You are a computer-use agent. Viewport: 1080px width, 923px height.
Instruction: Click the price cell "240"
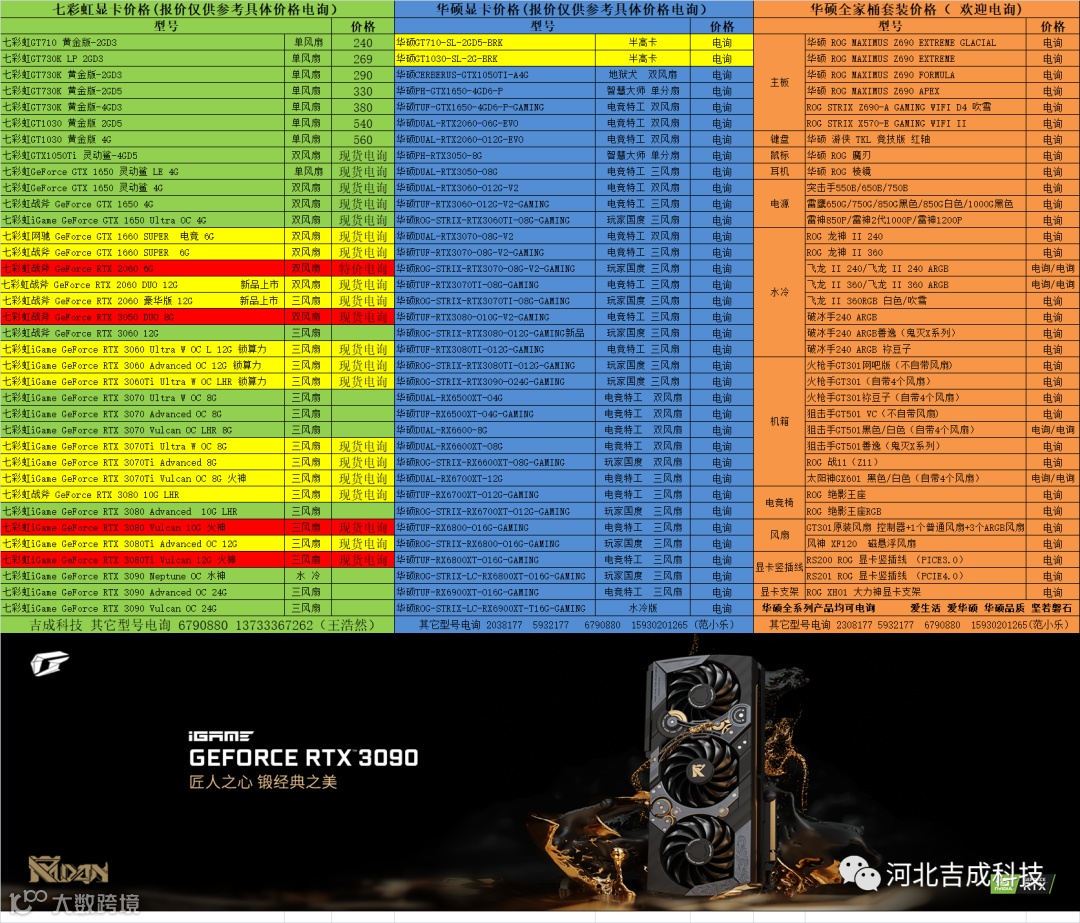click(363, 43)
